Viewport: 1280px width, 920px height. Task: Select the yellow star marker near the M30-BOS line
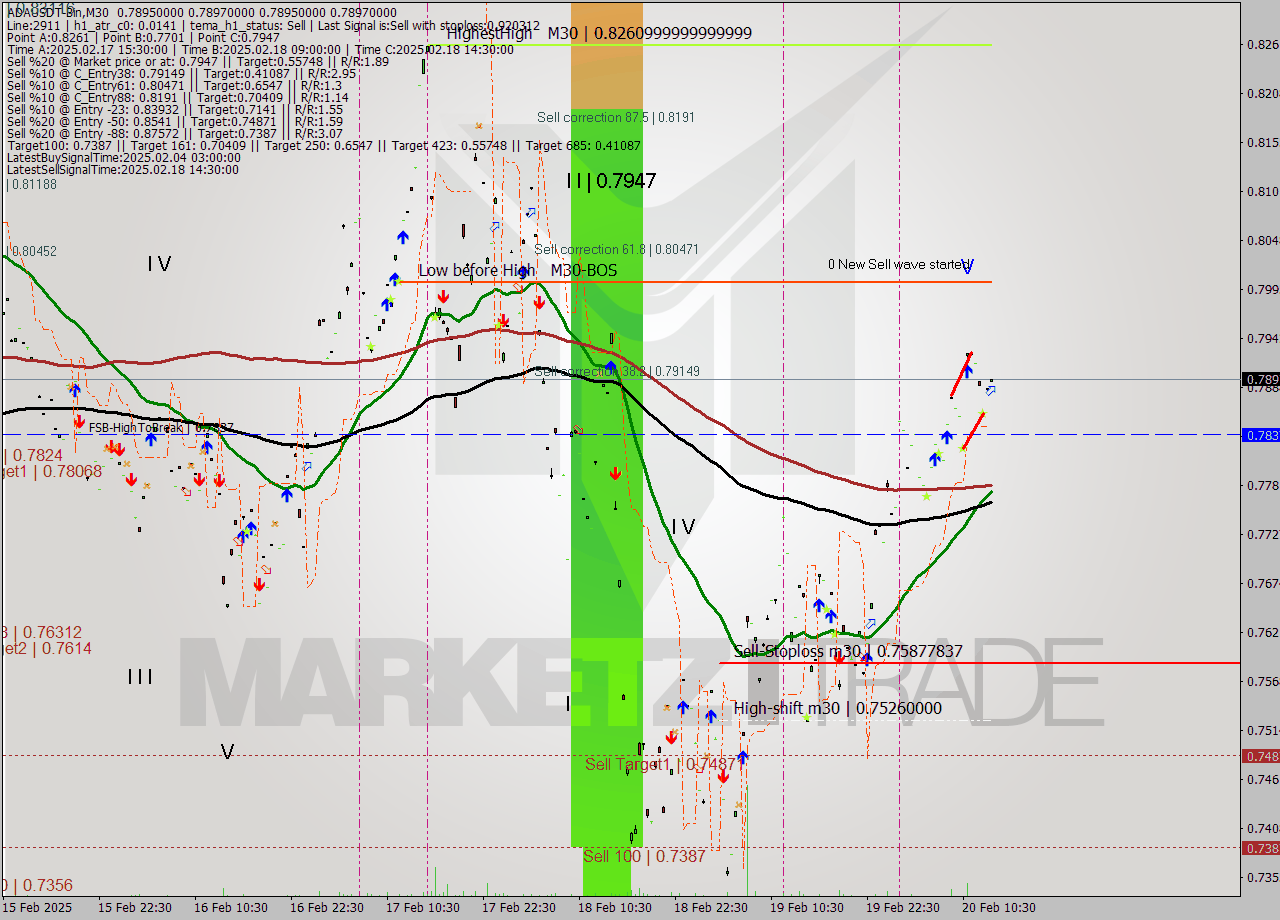tap(497, 326)
